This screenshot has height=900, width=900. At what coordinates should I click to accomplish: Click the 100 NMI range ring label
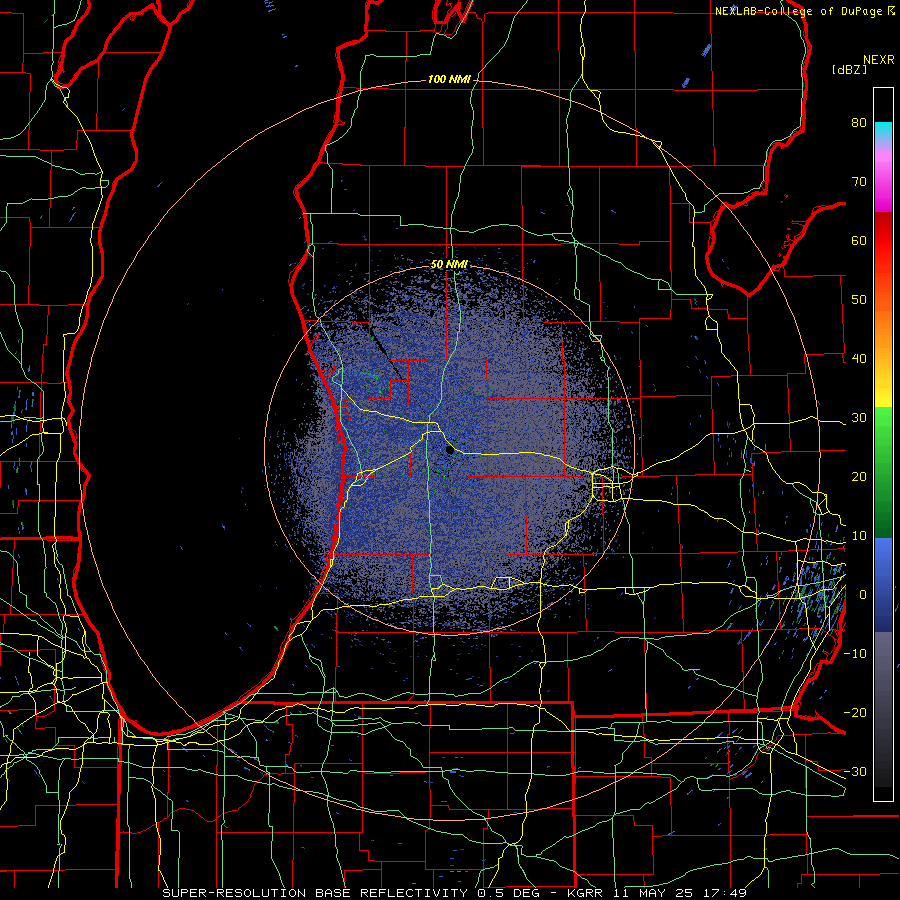[x=448, y=79]
